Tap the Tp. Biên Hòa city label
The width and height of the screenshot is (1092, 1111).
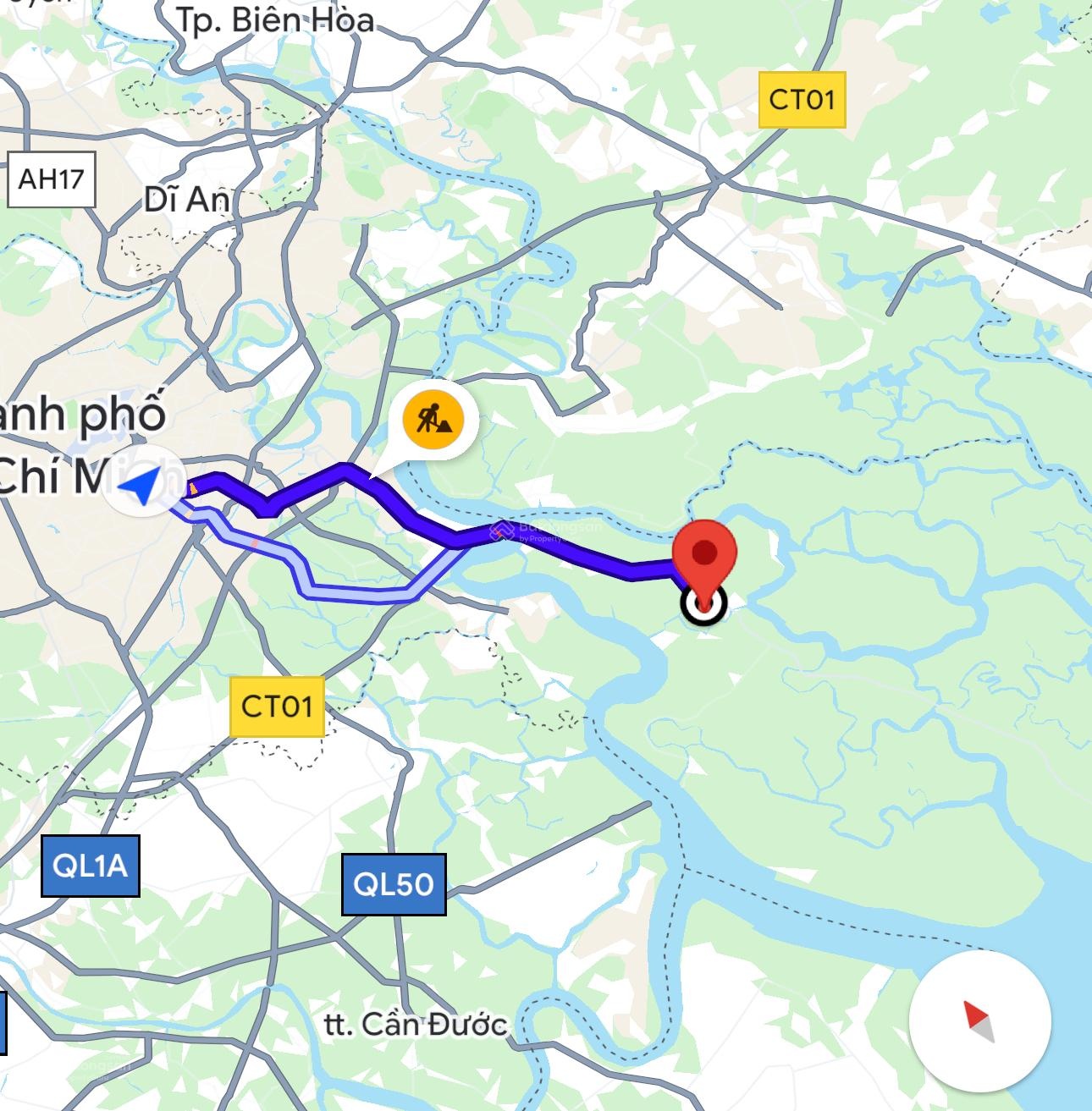[275, 20]
